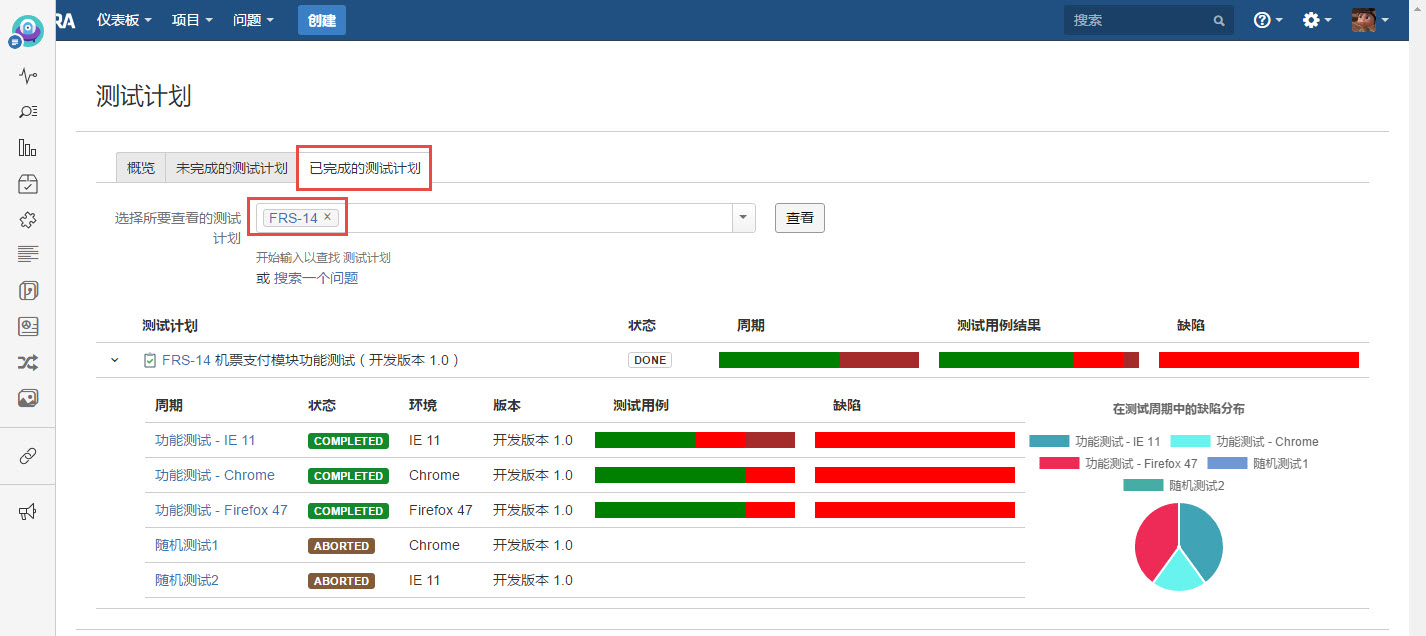Open the settings gear menu

coord(1317,20)
